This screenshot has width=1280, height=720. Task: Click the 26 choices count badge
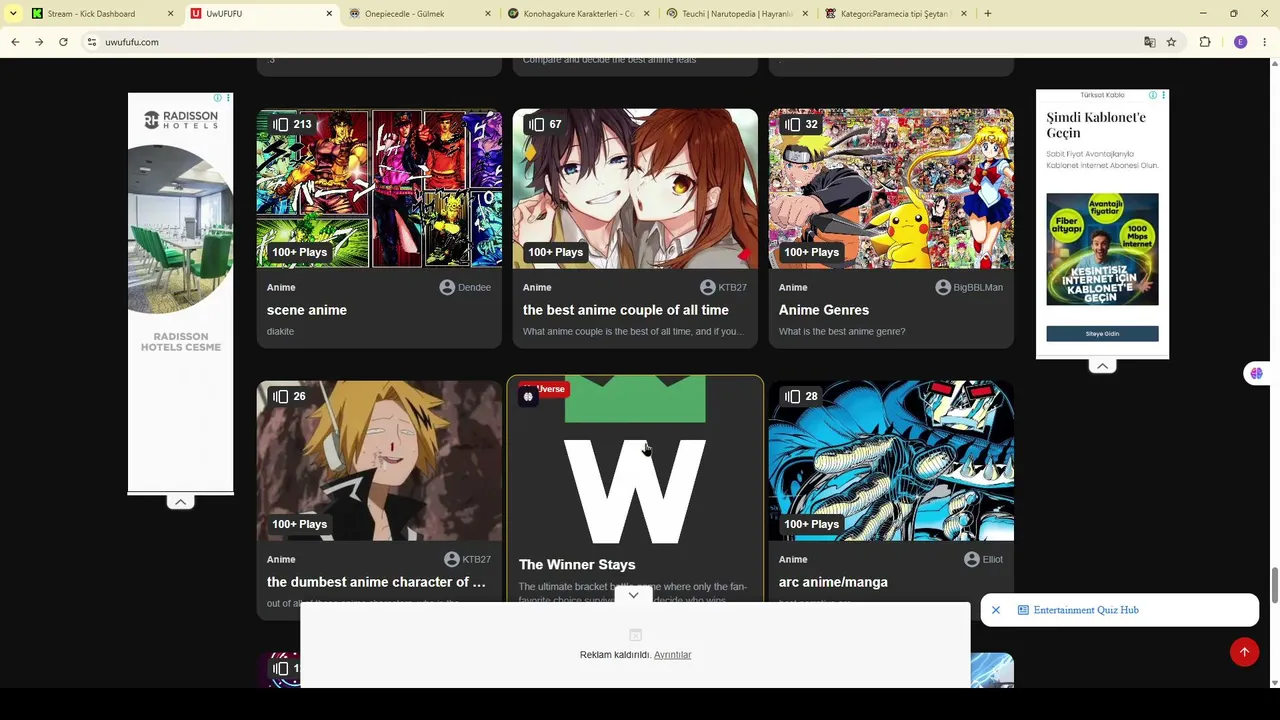tap(289, 397)
